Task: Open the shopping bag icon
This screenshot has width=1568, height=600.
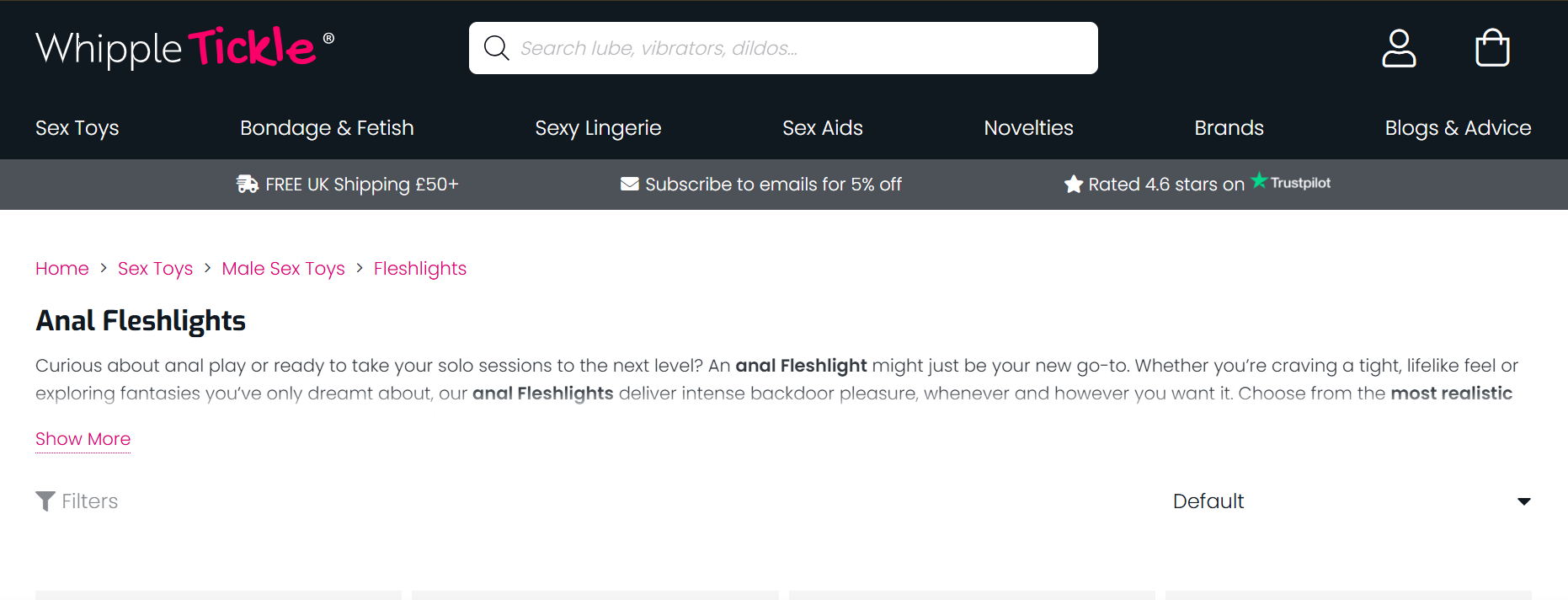Action: point(1492,48)
